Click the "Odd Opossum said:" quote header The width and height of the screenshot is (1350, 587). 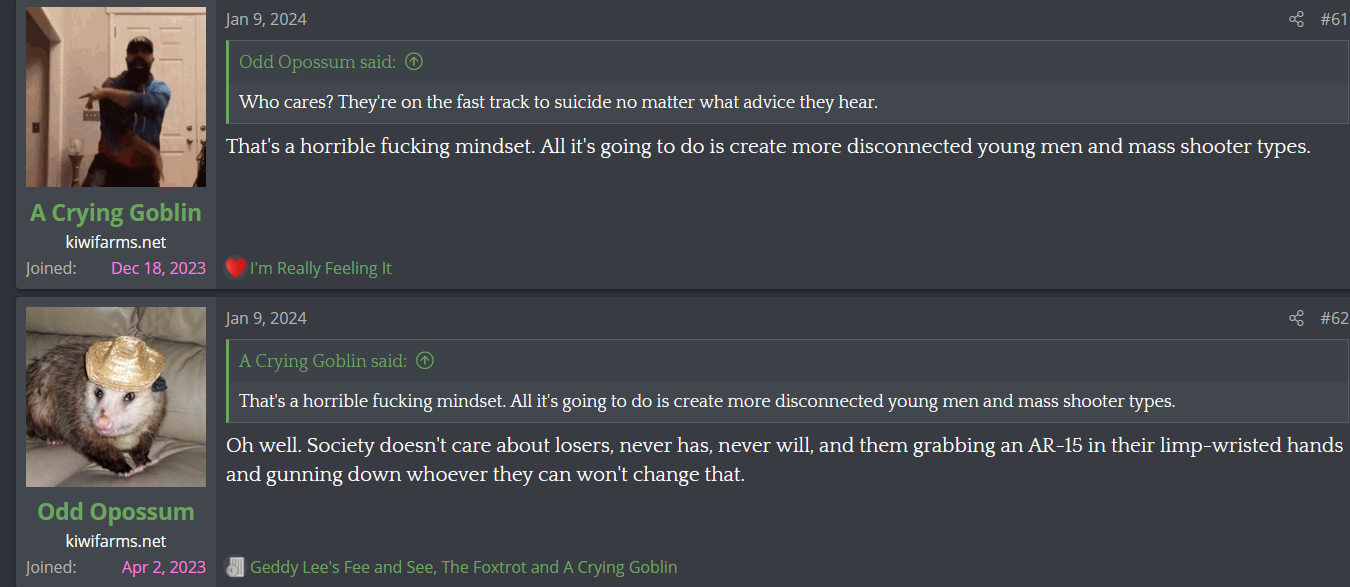pyautogui.click(x=317, y=62)
